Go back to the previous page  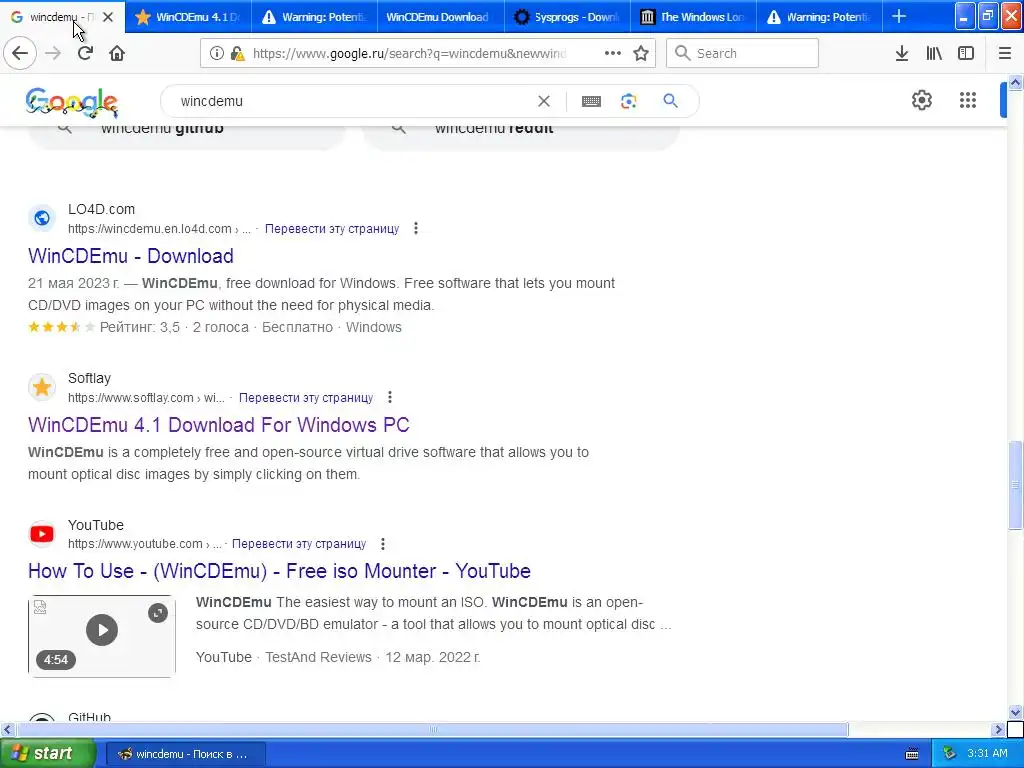pyautogui.click(x=20, y=53)
